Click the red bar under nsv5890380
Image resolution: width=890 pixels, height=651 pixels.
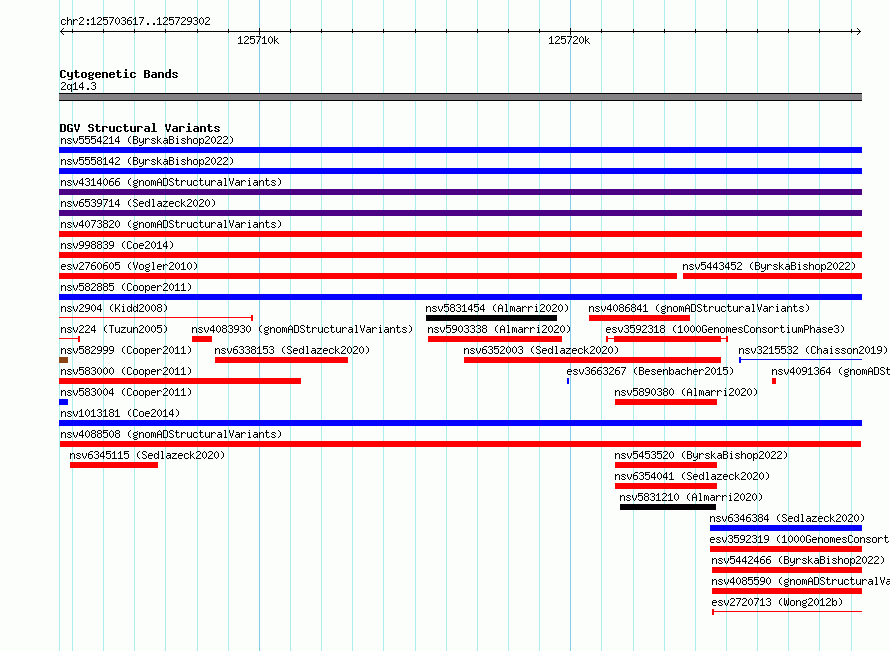666,402
